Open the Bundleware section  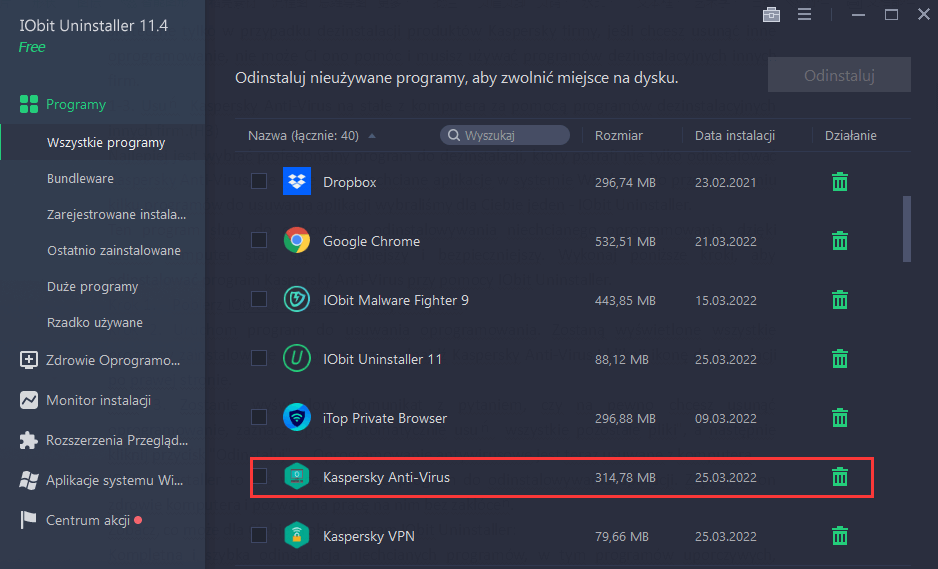coord(80,178)
